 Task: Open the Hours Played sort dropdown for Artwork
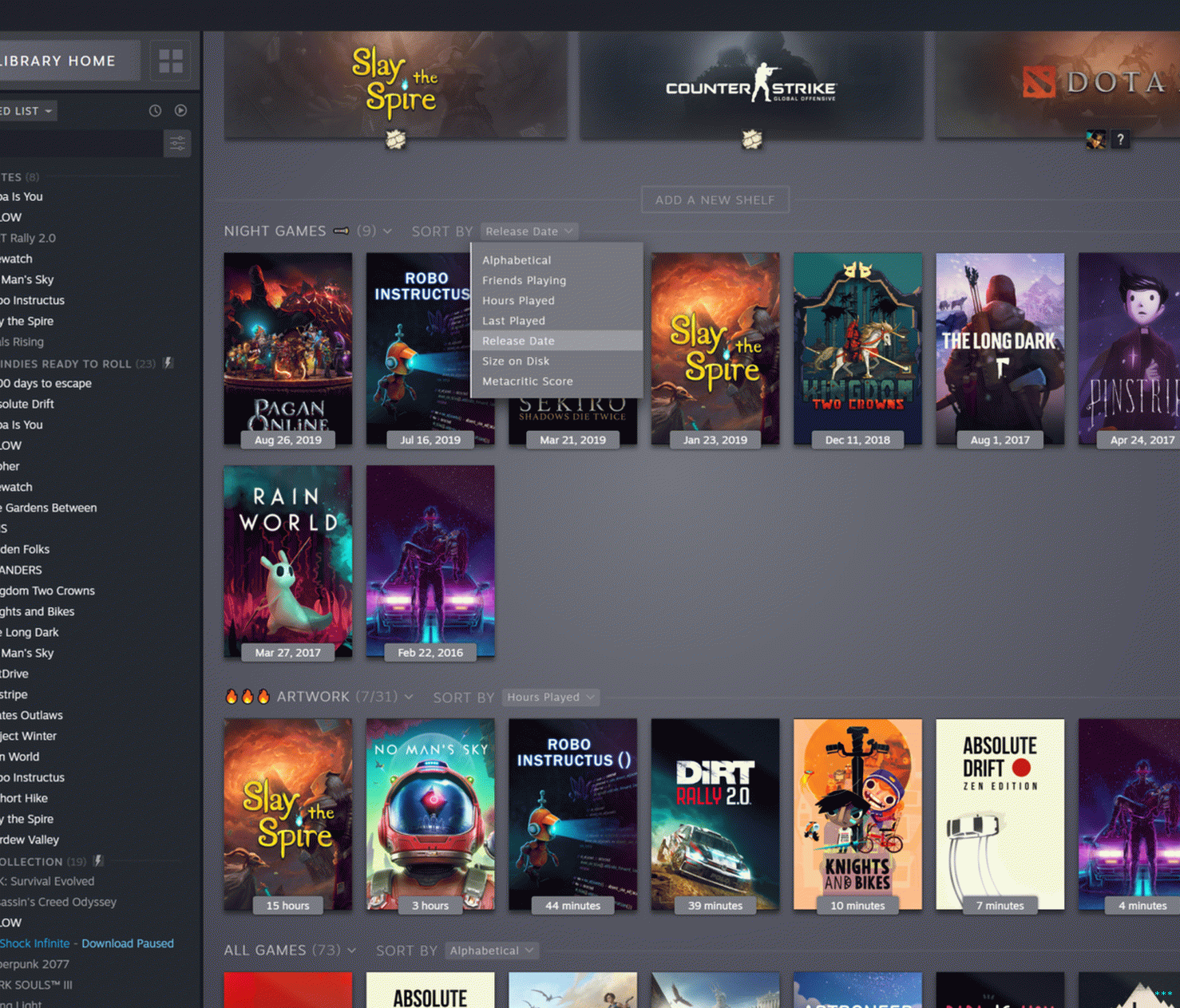(551, 697)
